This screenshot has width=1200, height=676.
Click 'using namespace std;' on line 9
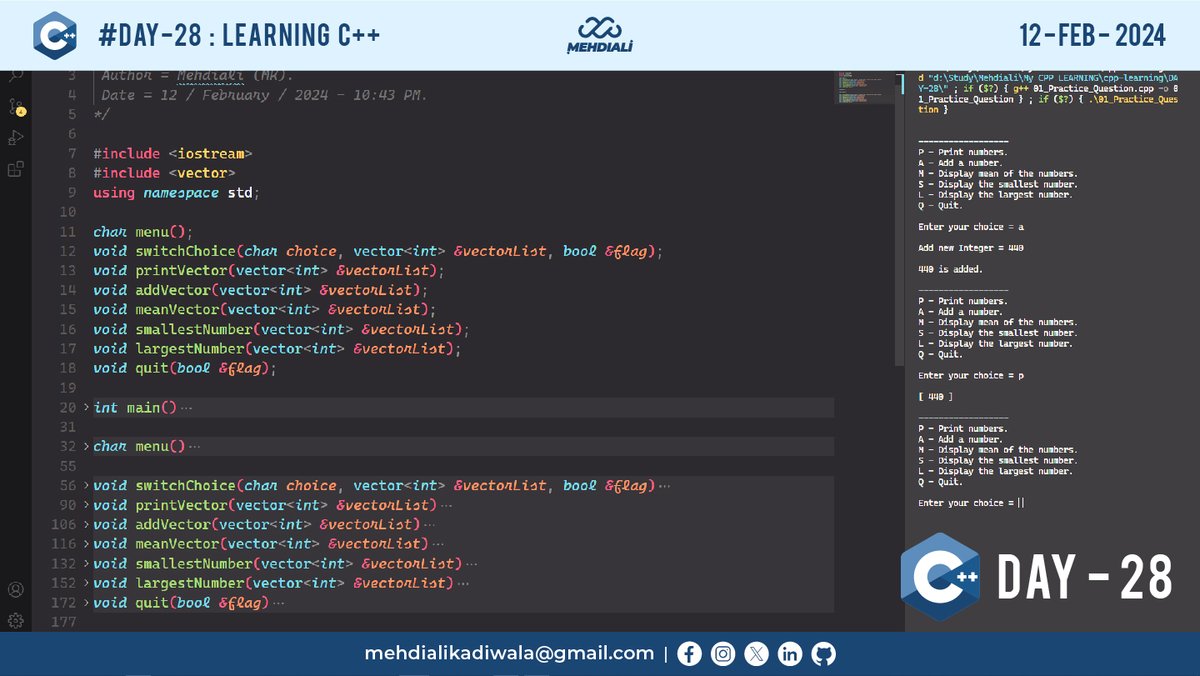(x=176, y=193)
